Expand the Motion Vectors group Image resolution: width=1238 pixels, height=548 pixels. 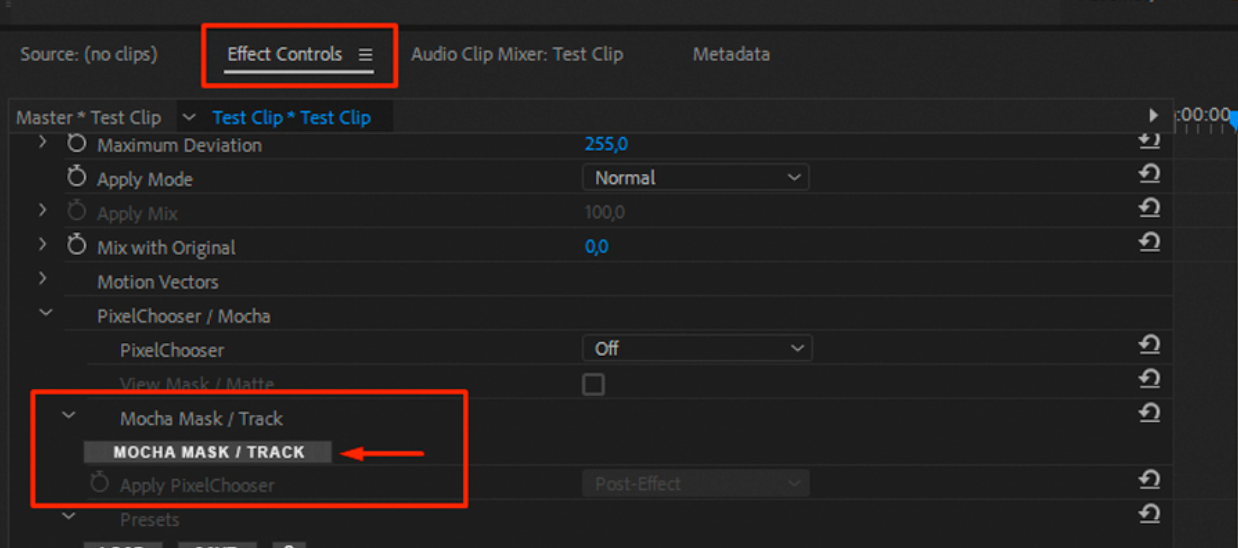(42, 280)
